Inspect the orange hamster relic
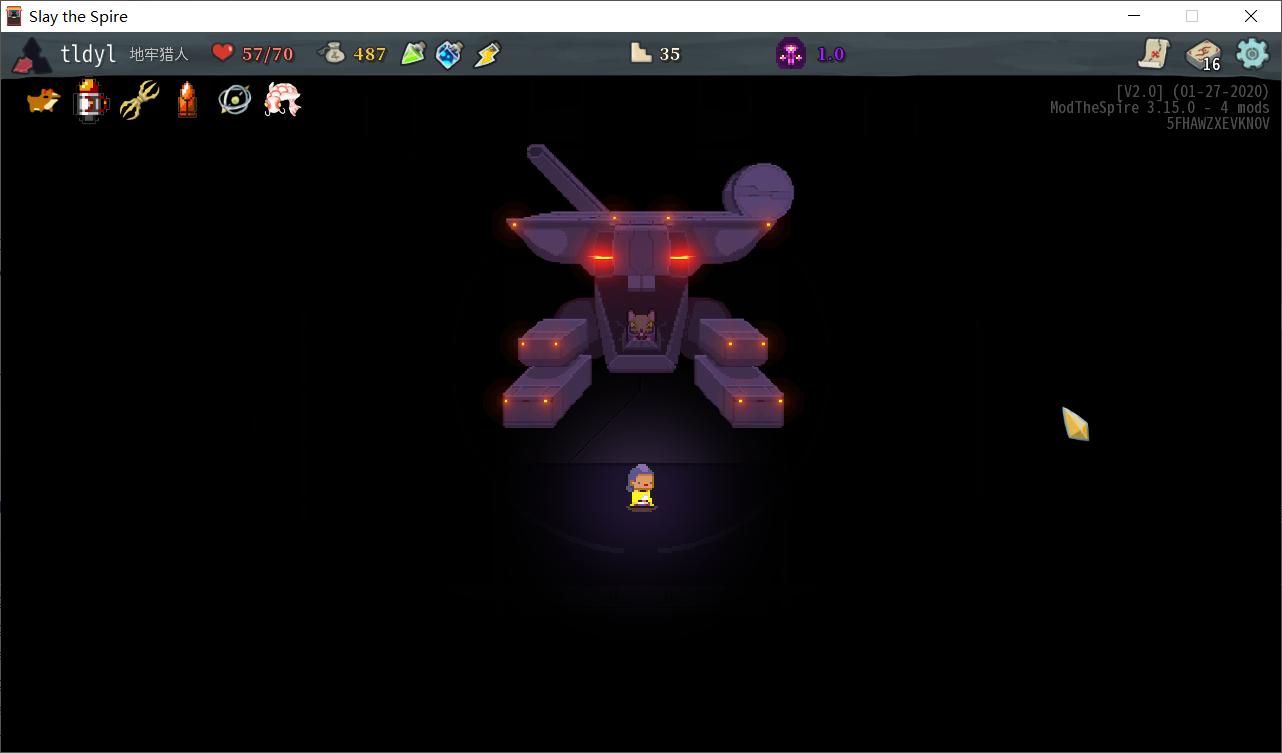This screenshot has width=1282, height=753. (43, 100)
